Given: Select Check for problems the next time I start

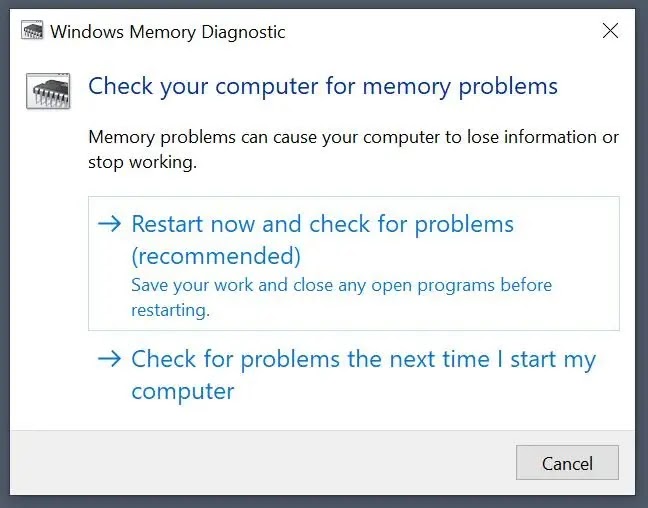Looking at the screenshot, I should 354,374.
